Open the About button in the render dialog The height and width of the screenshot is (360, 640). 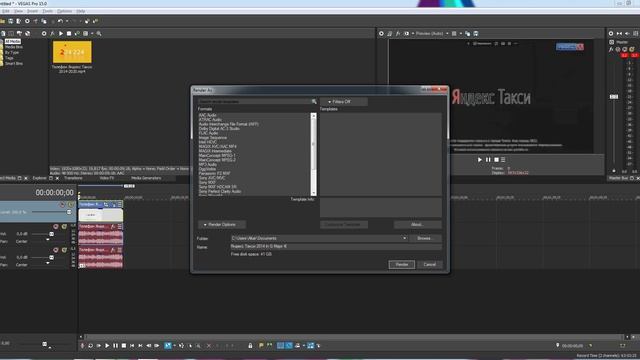(x=417, y=224)
